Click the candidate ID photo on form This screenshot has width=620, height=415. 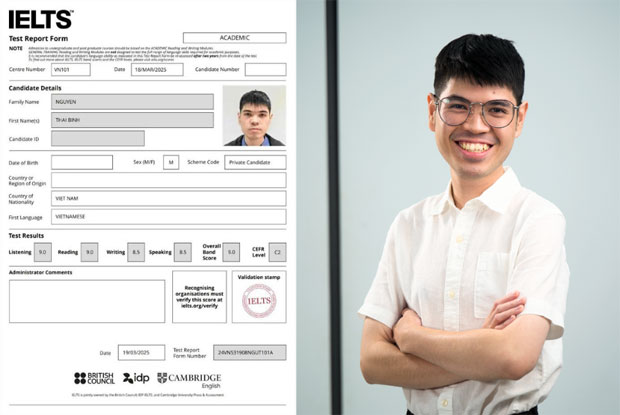pyautogui.click(x=254, y=116)
